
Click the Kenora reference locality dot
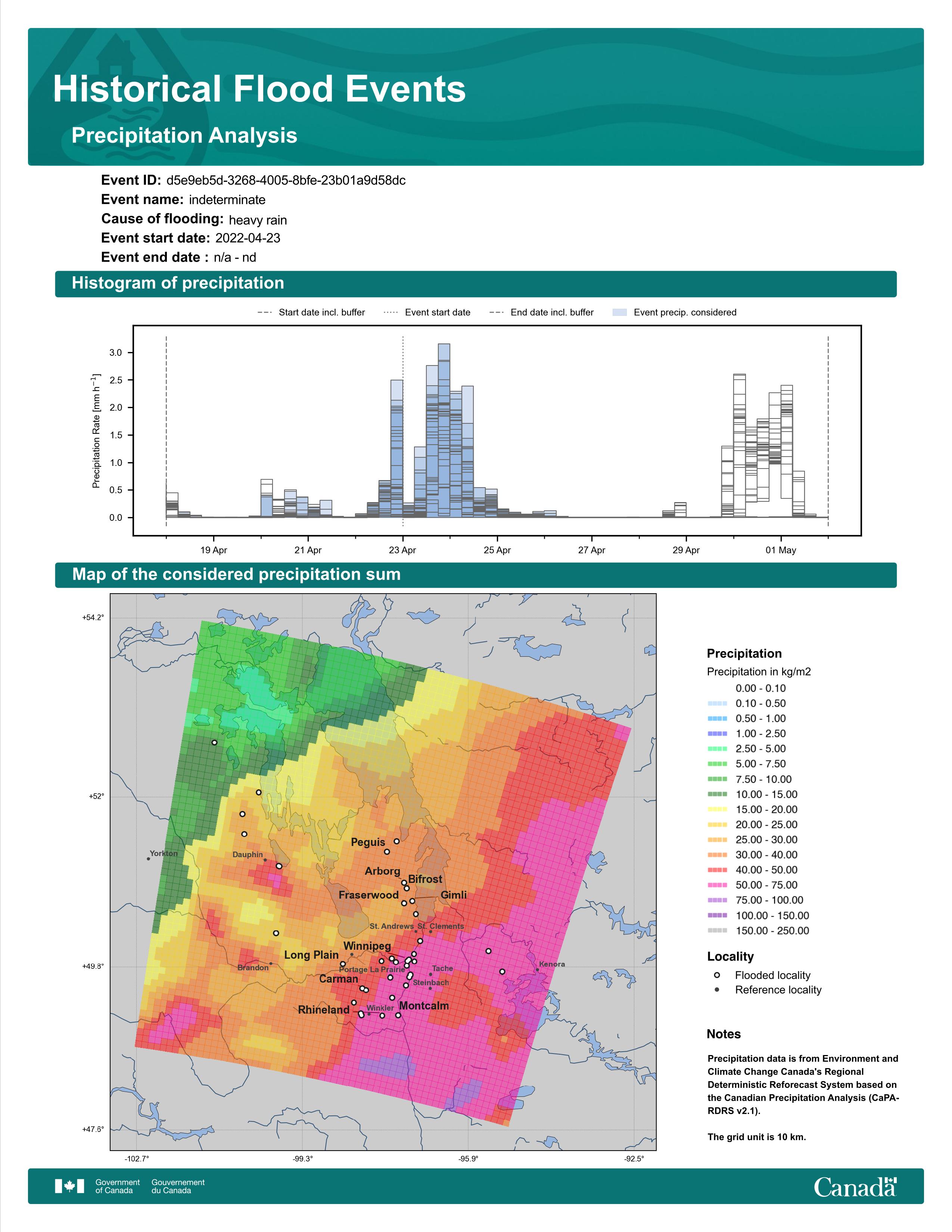537,970
